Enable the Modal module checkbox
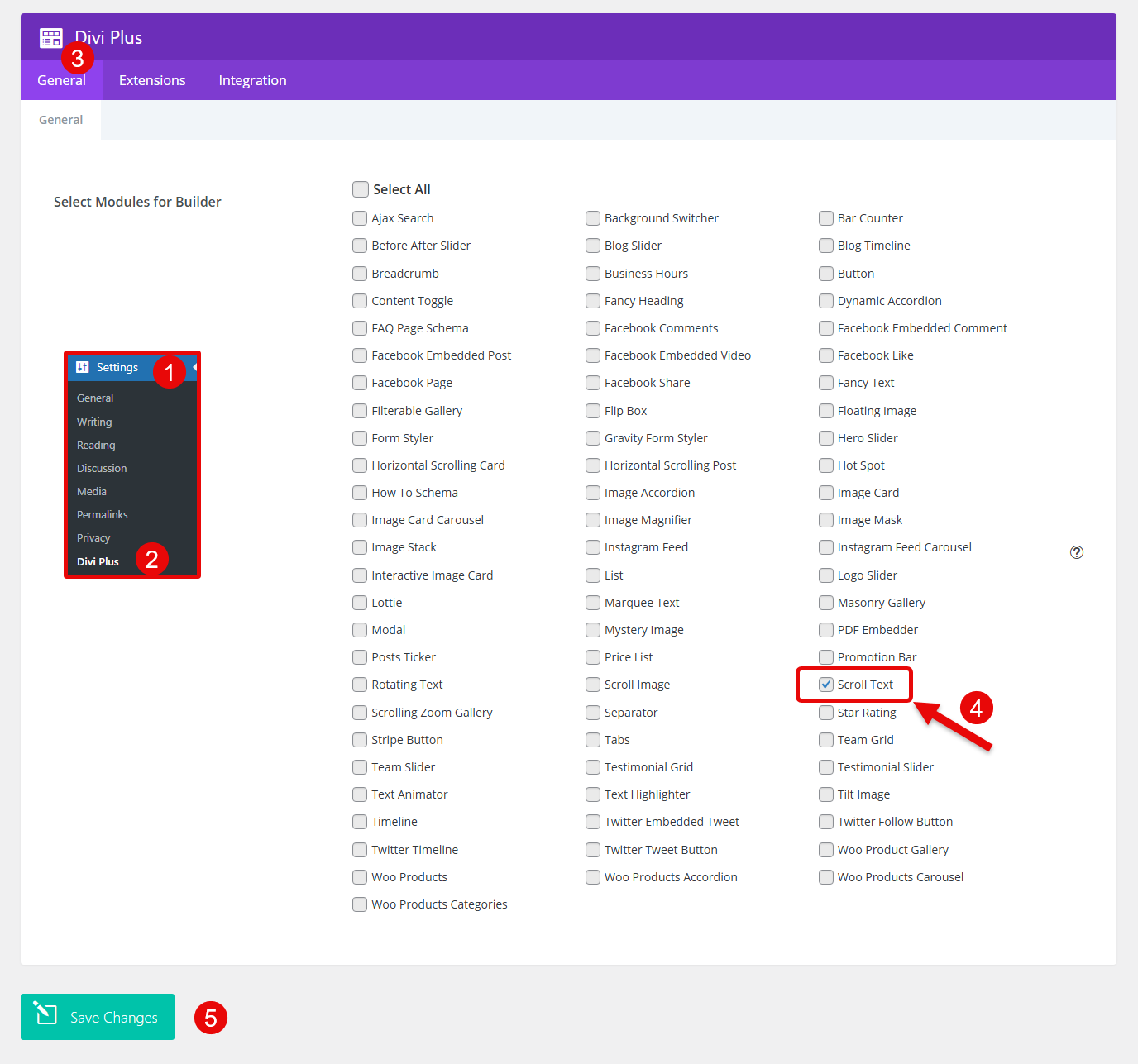Screen dimensions: 1138x1064 click(360, 630)
